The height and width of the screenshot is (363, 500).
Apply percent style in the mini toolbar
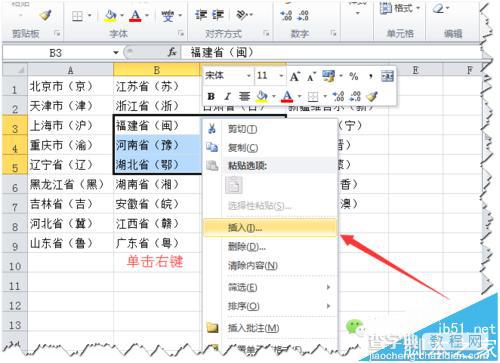tap(354, 76)
